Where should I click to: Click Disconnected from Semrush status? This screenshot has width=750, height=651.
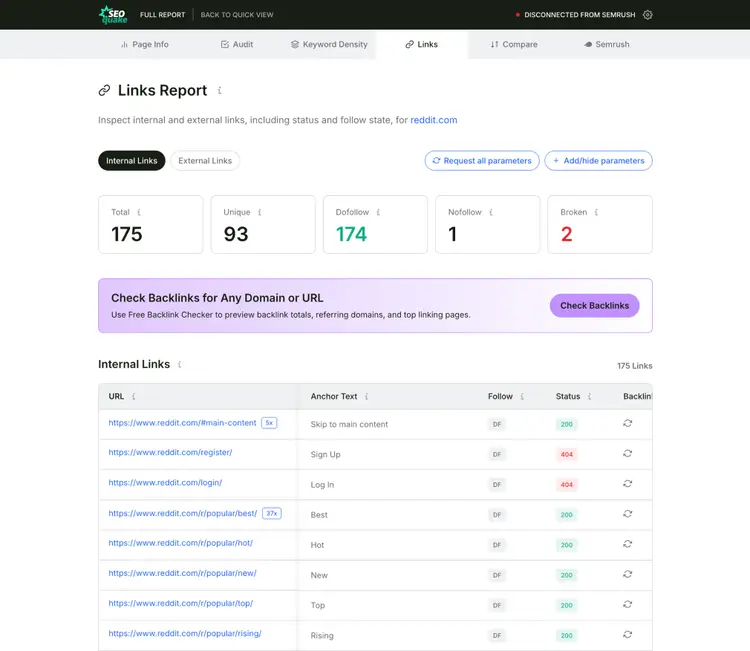[x=575, y=15]
